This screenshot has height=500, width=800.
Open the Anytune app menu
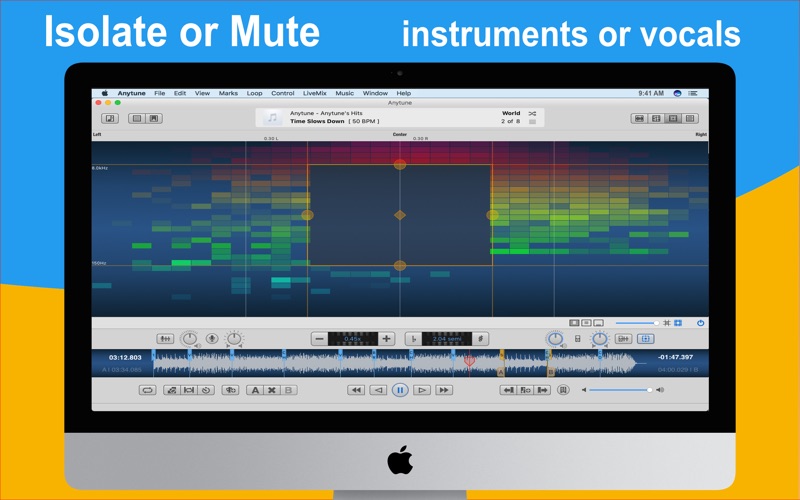132,93
